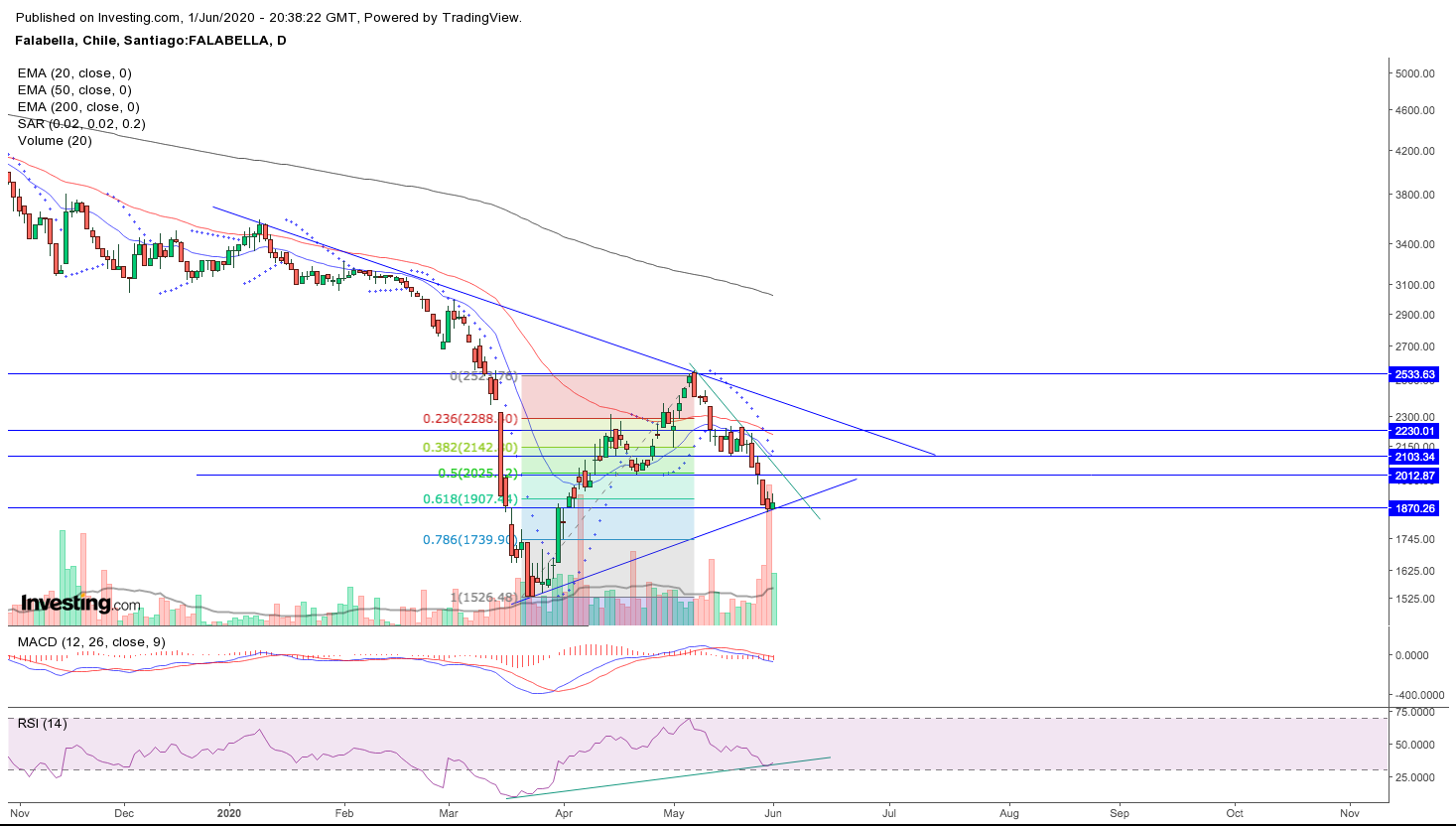This screenshot has width=1456, height=826.
Task: Select the Sep label on the time axis
Action: [1121, 813]
